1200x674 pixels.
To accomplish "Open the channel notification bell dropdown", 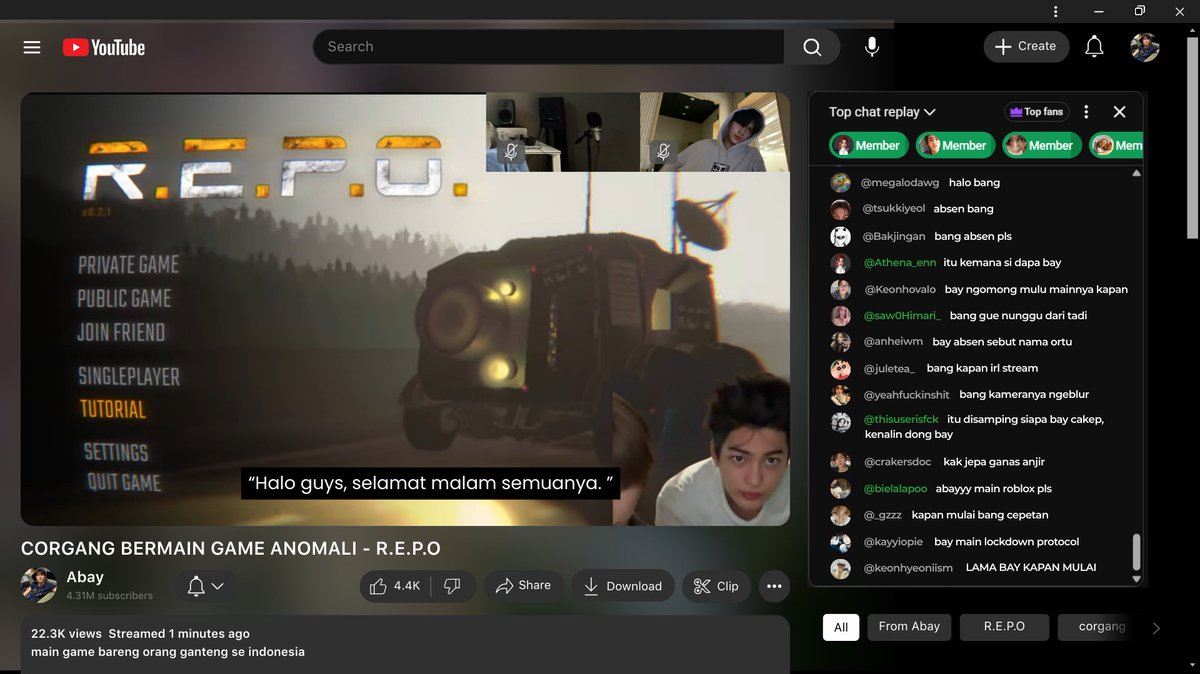I will click(x=205, y=586).
